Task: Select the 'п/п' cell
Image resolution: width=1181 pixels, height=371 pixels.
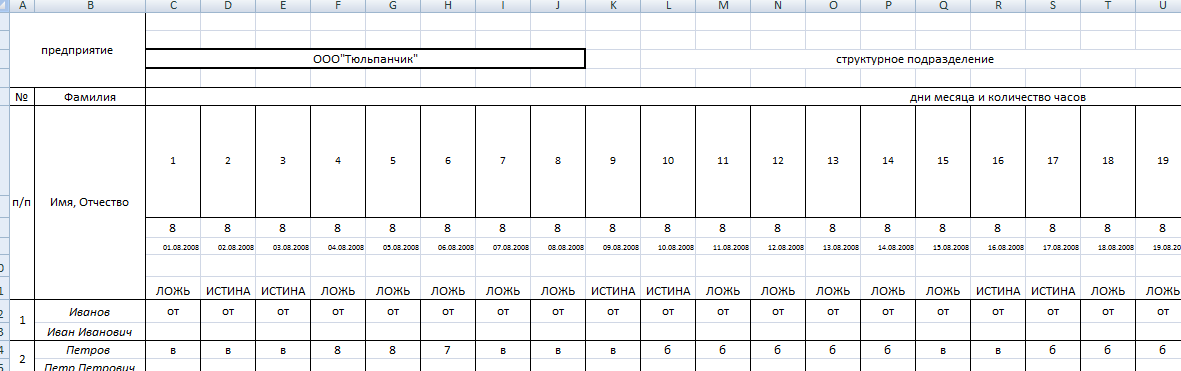Action: pos(21,202)
